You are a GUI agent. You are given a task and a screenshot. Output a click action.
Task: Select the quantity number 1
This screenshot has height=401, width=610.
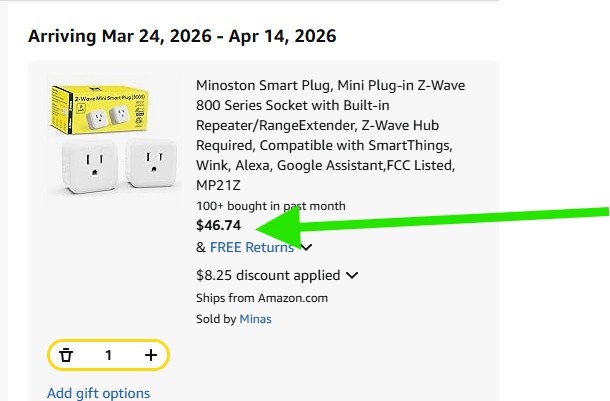tap(108, 355)
